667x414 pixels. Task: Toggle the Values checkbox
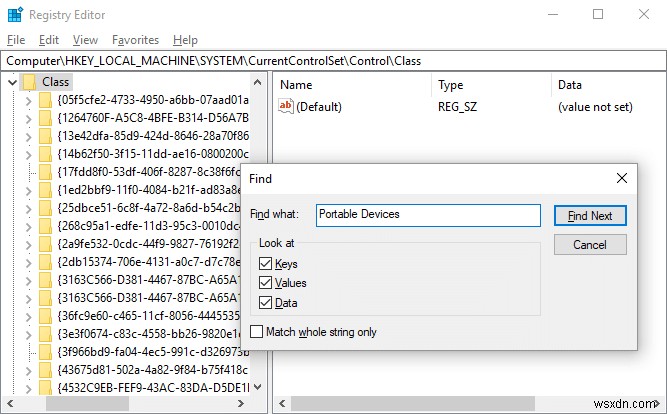coord(265,283)
